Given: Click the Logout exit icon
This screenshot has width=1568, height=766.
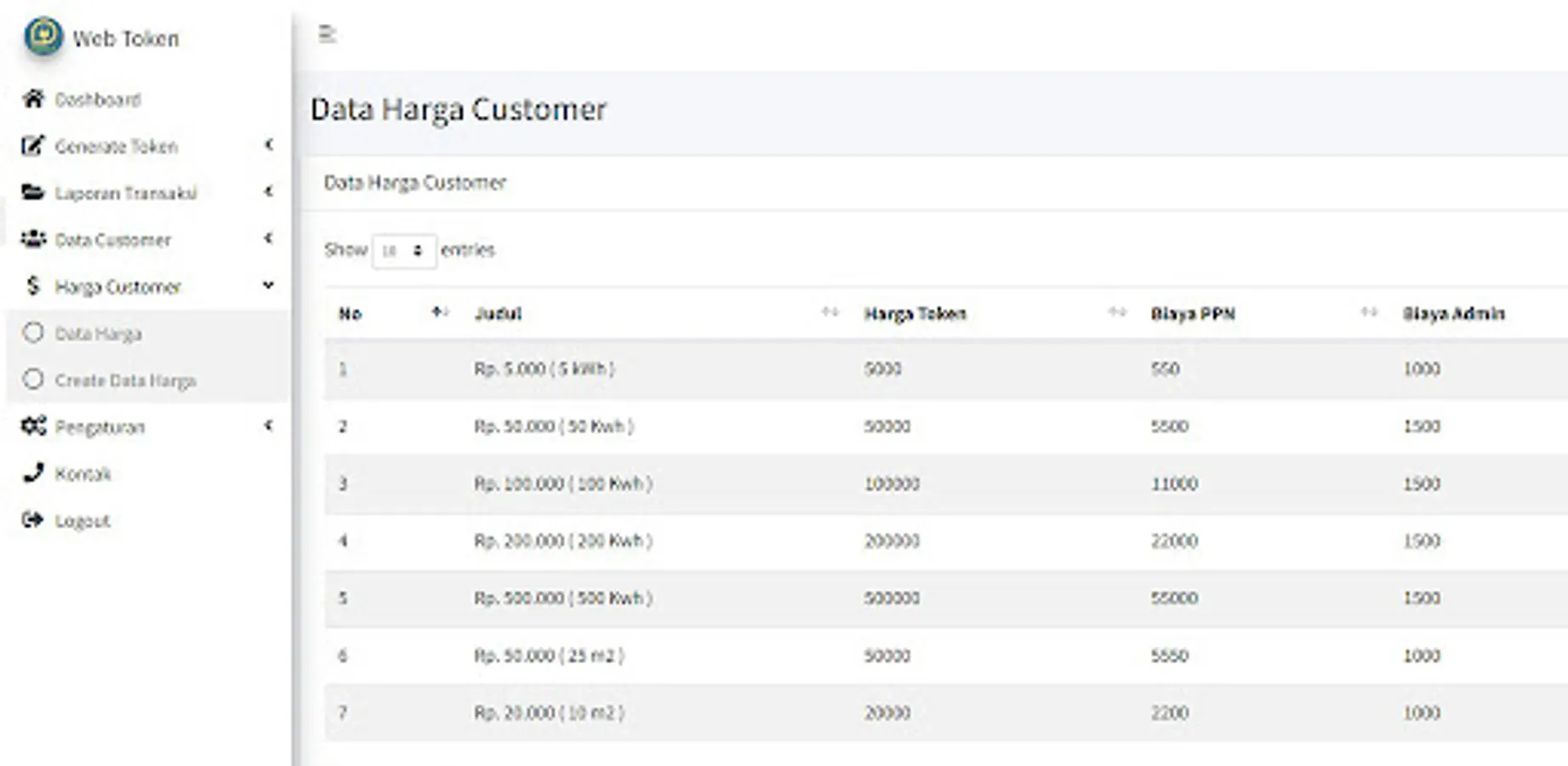Looking at the screenshot, I should (33, 520).
